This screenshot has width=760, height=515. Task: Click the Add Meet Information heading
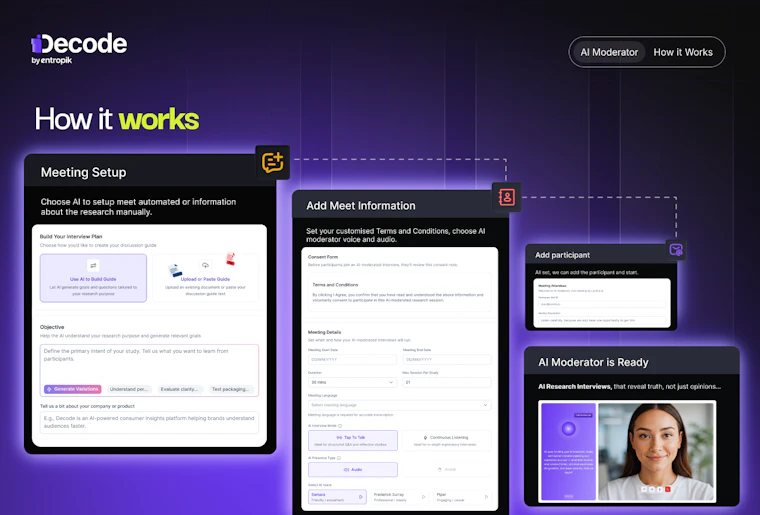click(361, 206)
